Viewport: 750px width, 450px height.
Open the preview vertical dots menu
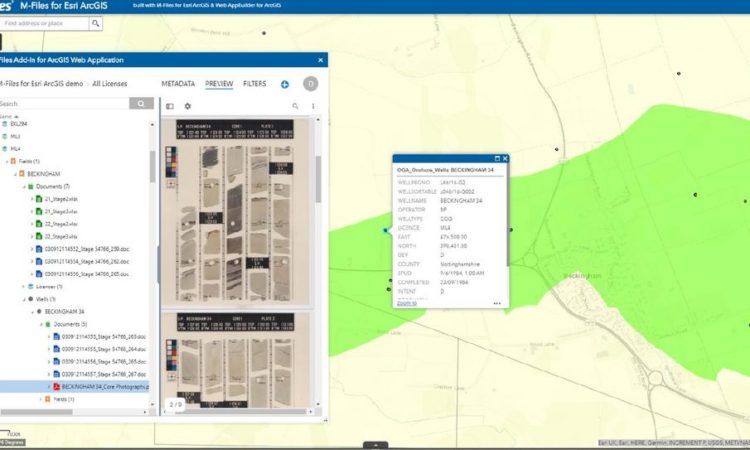[x=313, y=106]
